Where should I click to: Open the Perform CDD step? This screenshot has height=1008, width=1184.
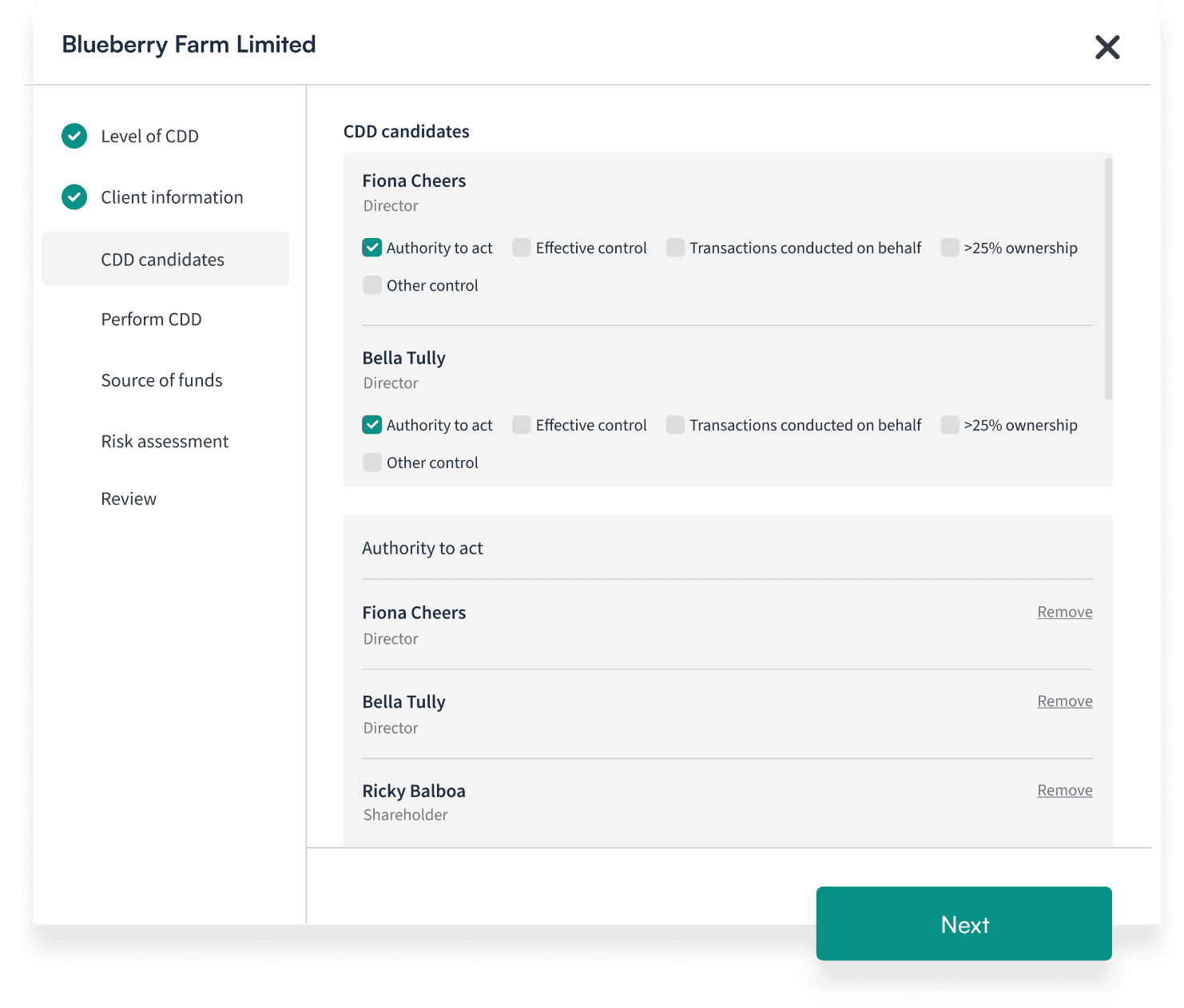coord(151,319)
